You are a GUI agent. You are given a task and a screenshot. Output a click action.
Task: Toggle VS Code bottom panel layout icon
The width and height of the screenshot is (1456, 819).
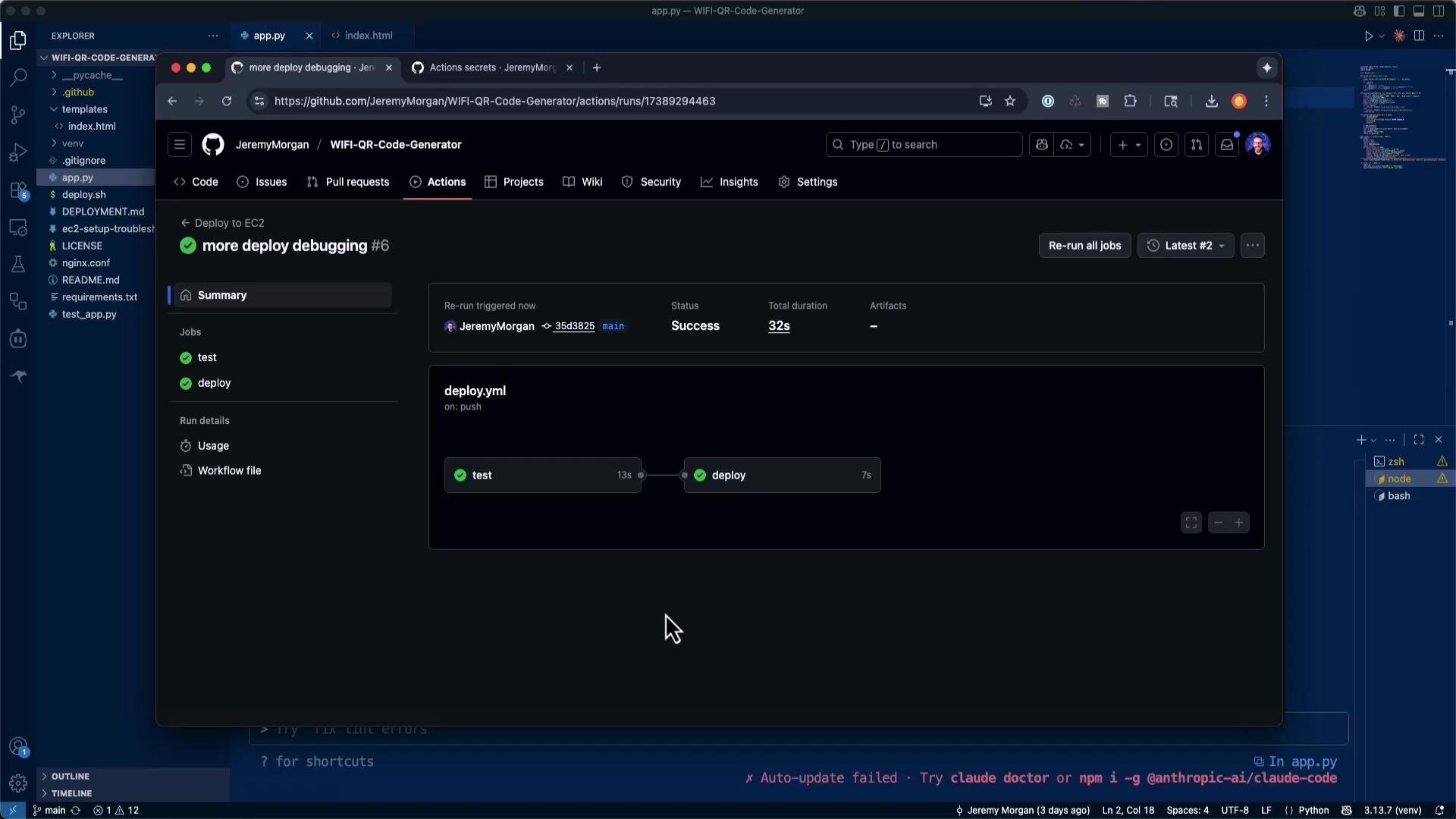tap(1419, 11)
